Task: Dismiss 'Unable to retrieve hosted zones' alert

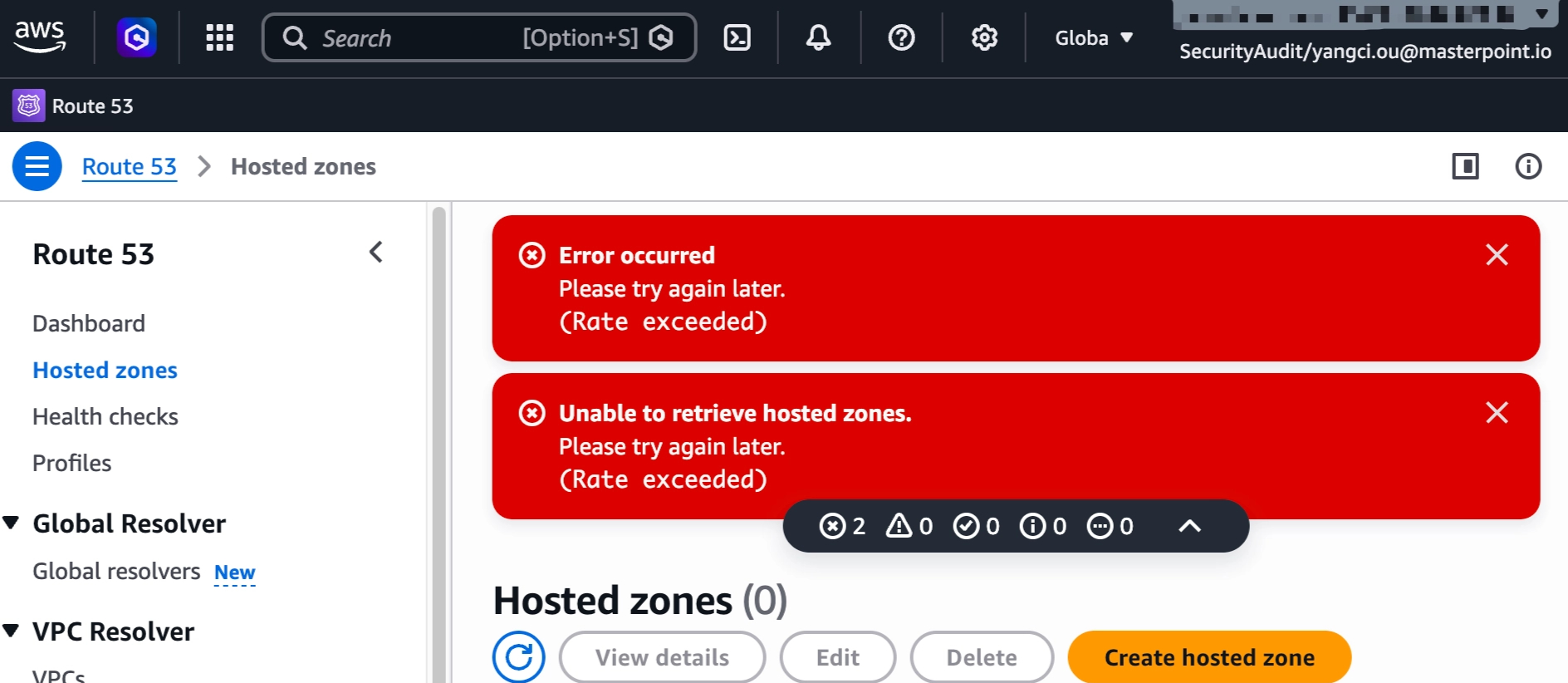Action: coord(1497,412)
